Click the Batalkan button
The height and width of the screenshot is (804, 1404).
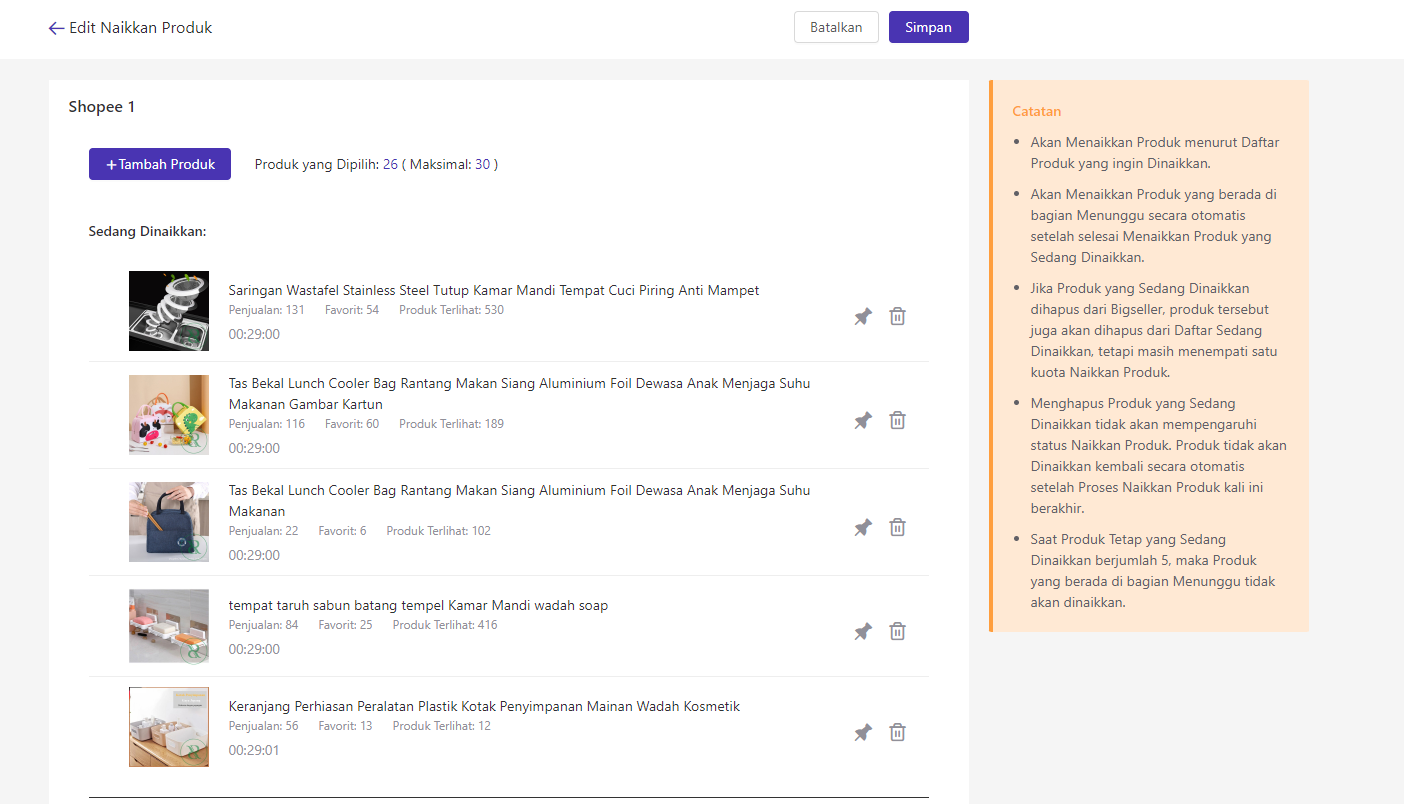(x=836, y=28)
